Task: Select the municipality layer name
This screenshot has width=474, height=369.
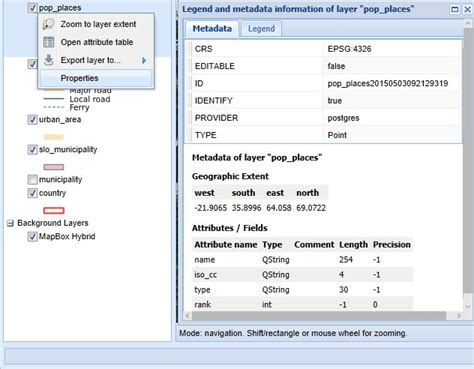Action: [60, 180]
